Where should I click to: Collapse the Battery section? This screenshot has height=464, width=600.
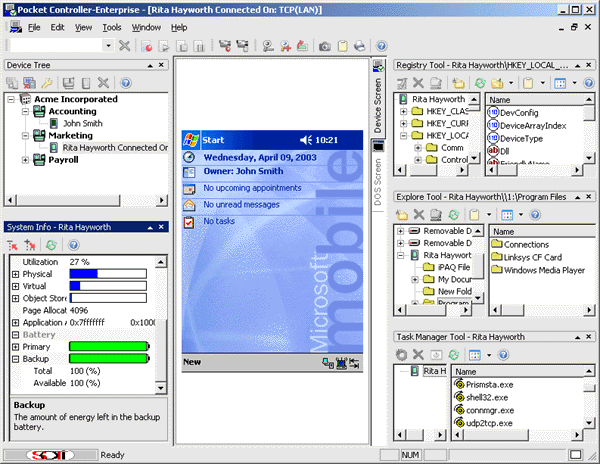[x=15, y=335]
